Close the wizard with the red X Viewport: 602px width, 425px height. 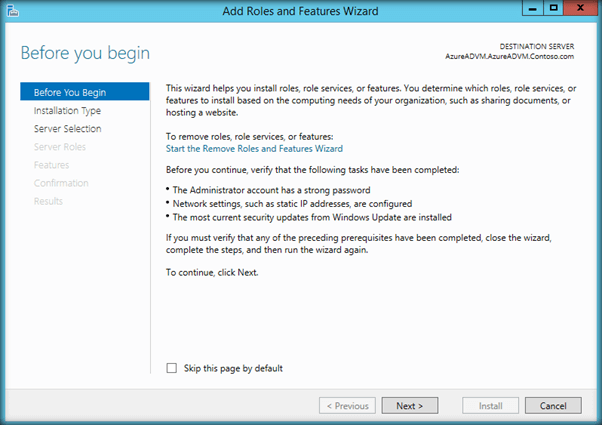coord(578,9)
